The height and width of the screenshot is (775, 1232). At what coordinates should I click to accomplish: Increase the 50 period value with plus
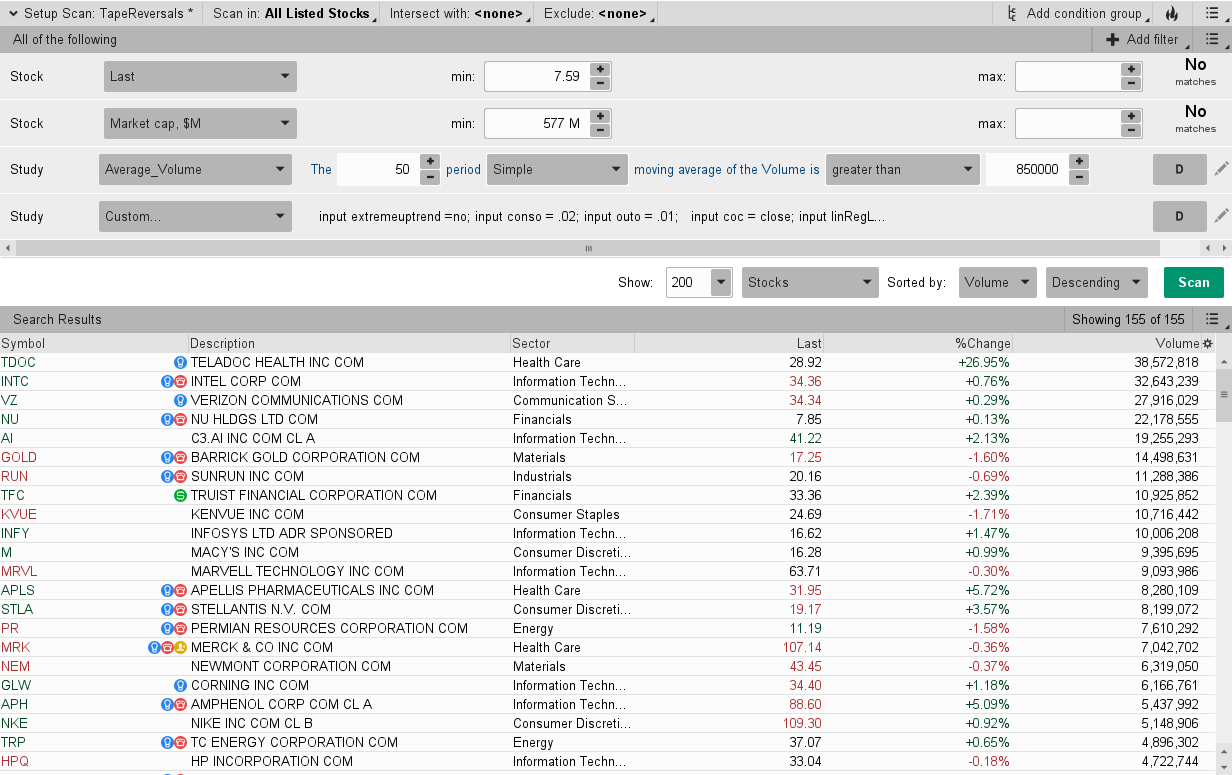(429, 162)
